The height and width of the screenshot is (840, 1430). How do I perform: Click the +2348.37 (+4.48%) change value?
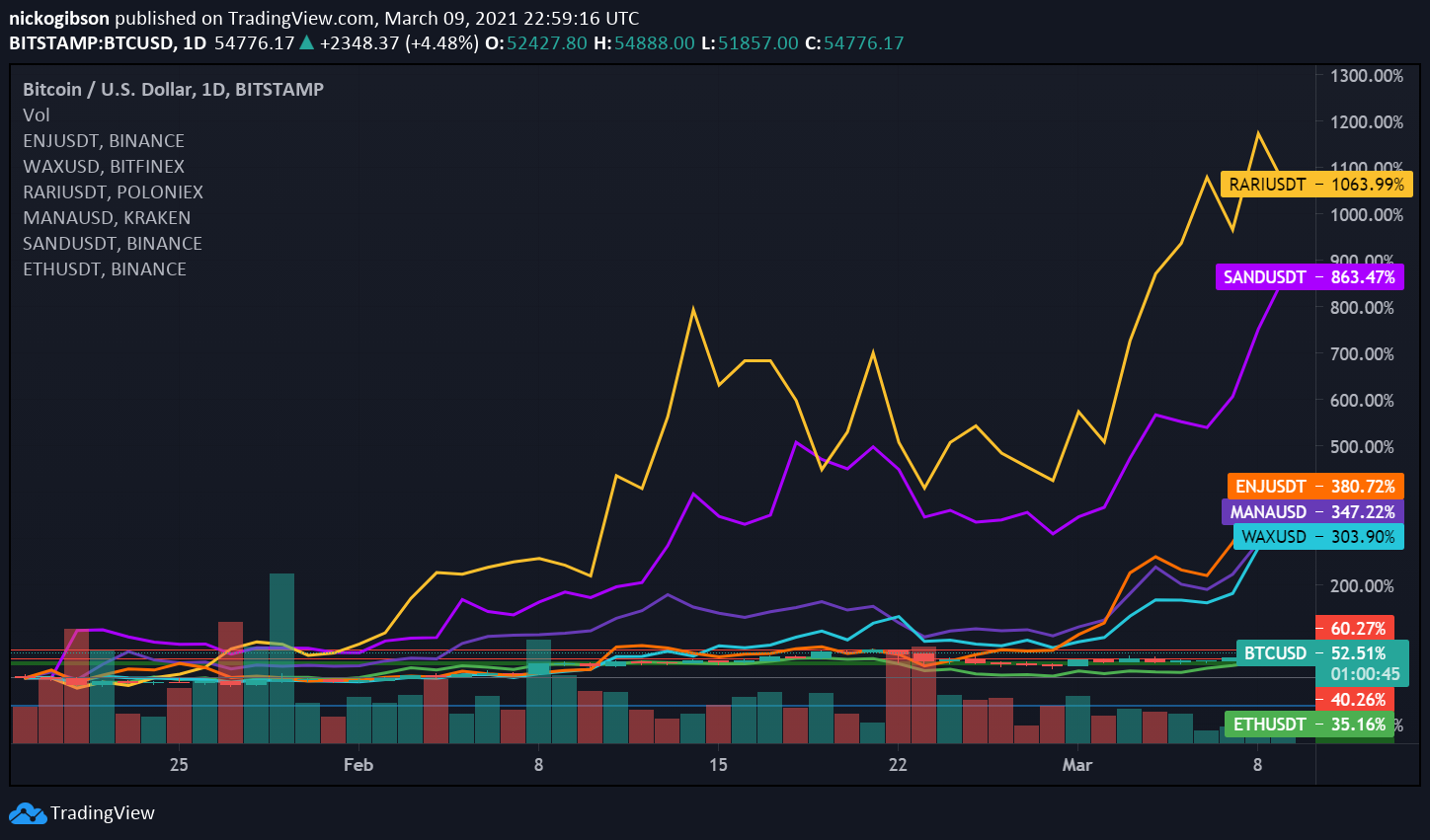point(399,43)
